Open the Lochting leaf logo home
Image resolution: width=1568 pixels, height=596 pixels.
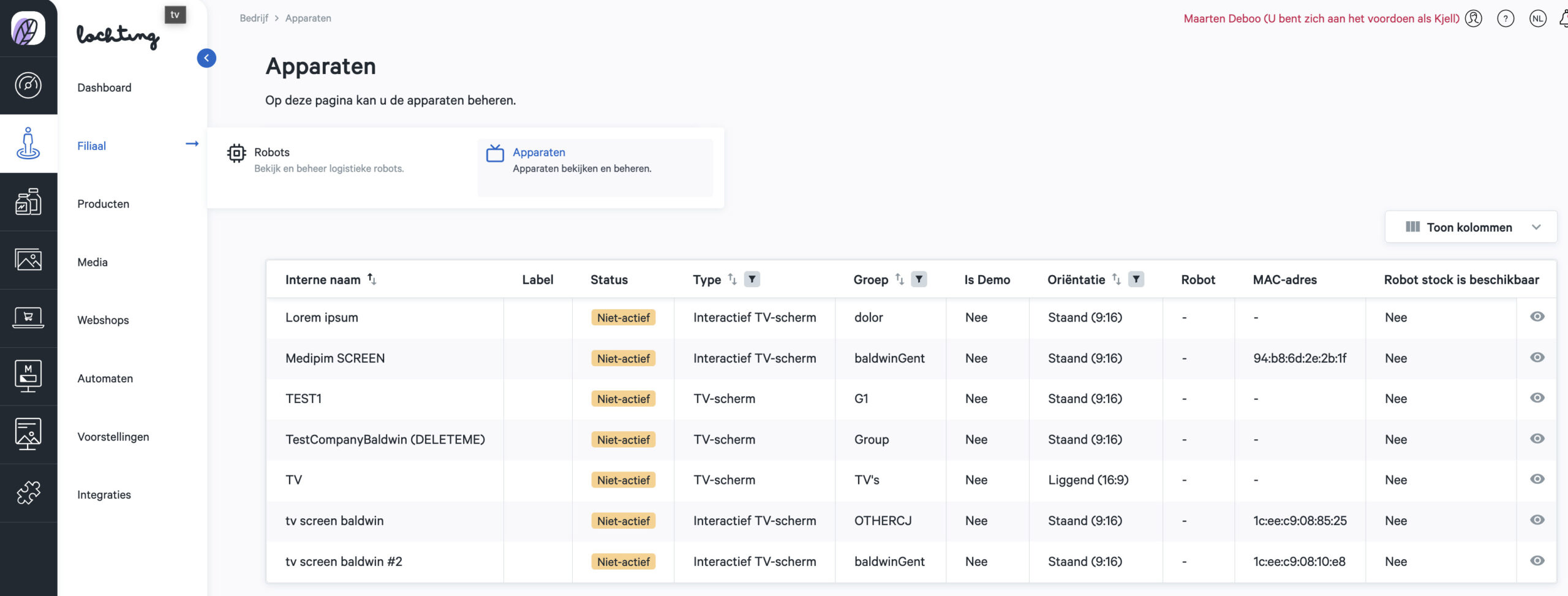[x=28, y=28]
